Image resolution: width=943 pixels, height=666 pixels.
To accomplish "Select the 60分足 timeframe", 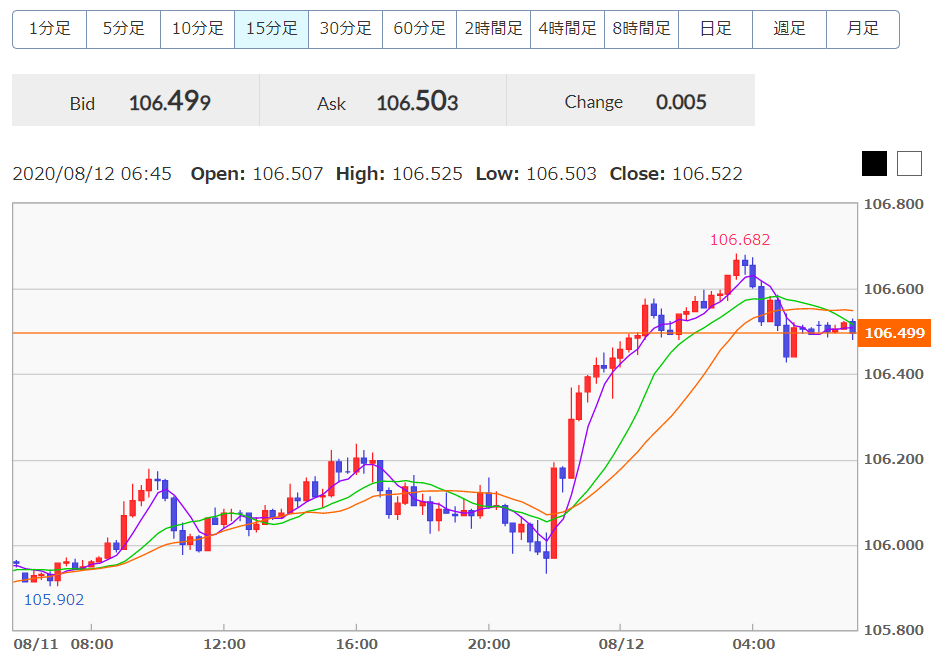I will click(420, 29).
